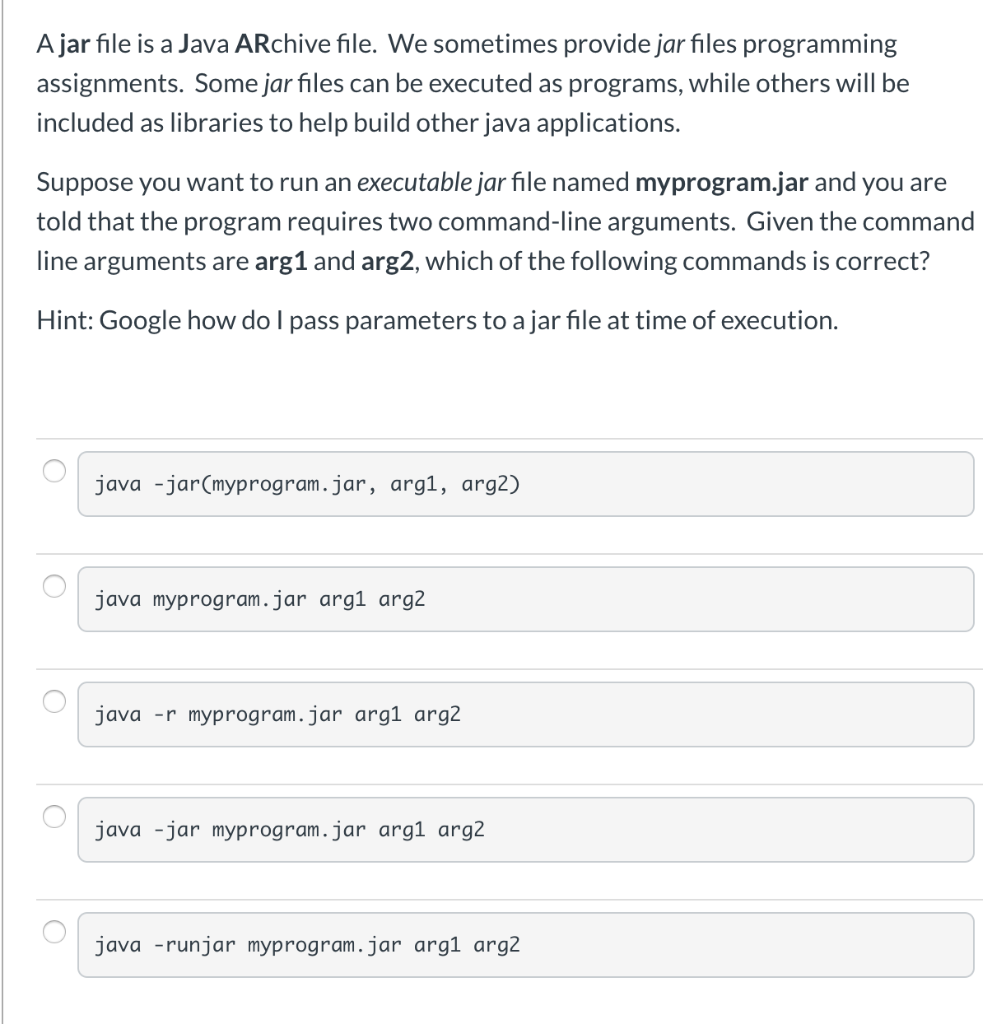Click the last answer option box
The height and width of the screenshot is (1024, 1006).
525,944
